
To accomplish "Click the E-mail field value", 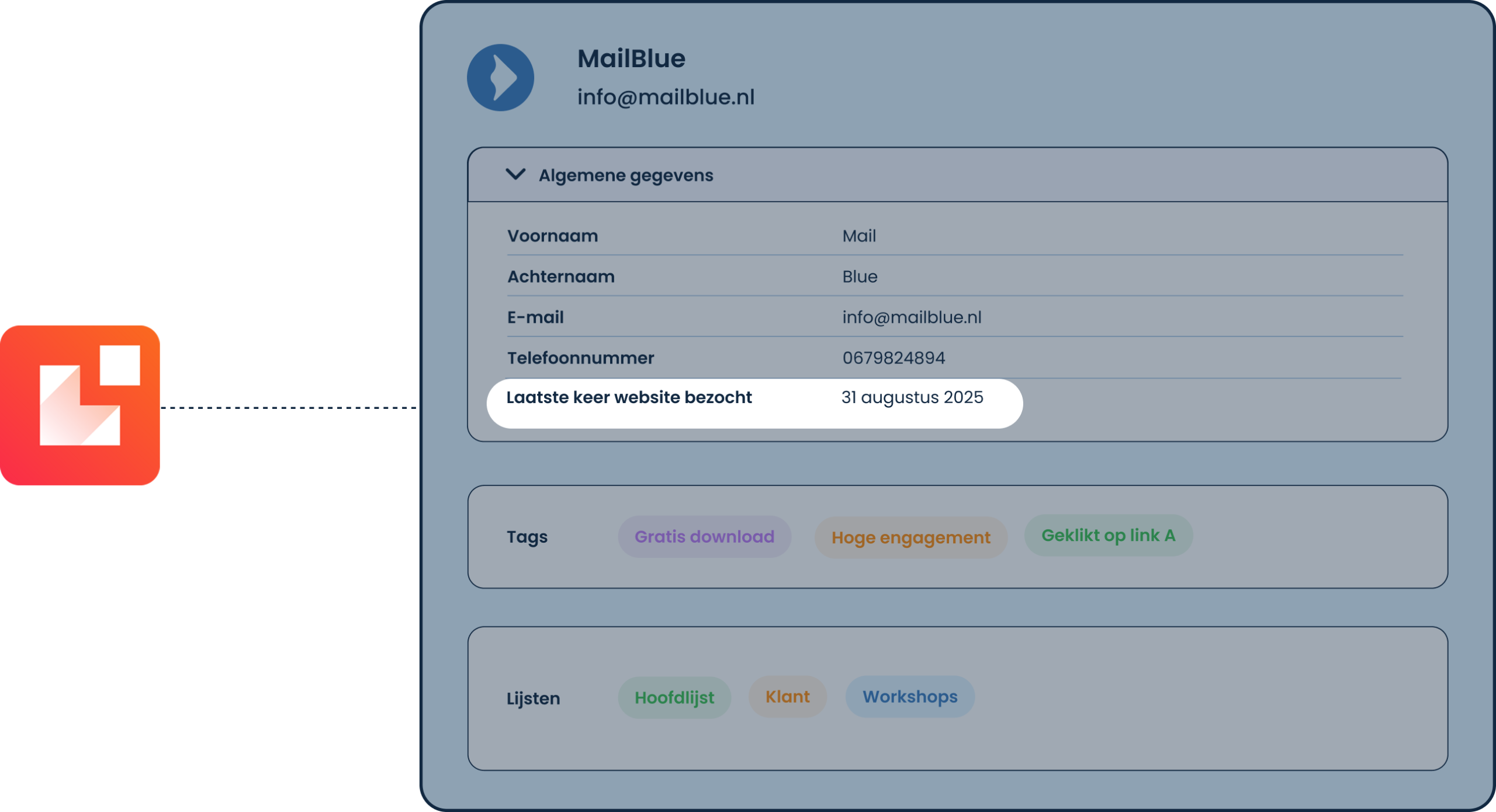I will pyautogui.click(x=912, y=317).
